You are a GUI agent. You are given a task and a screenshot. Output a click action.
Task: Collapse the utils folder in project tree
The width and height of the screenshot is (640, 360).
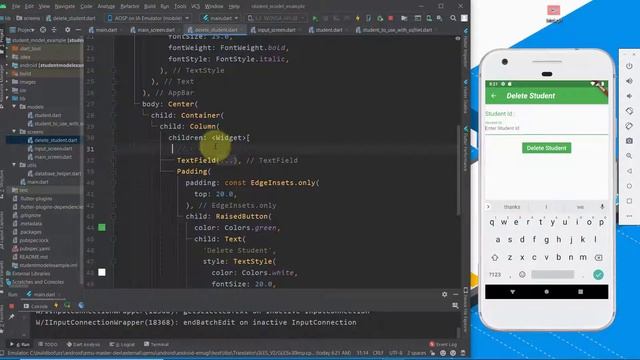14,165
